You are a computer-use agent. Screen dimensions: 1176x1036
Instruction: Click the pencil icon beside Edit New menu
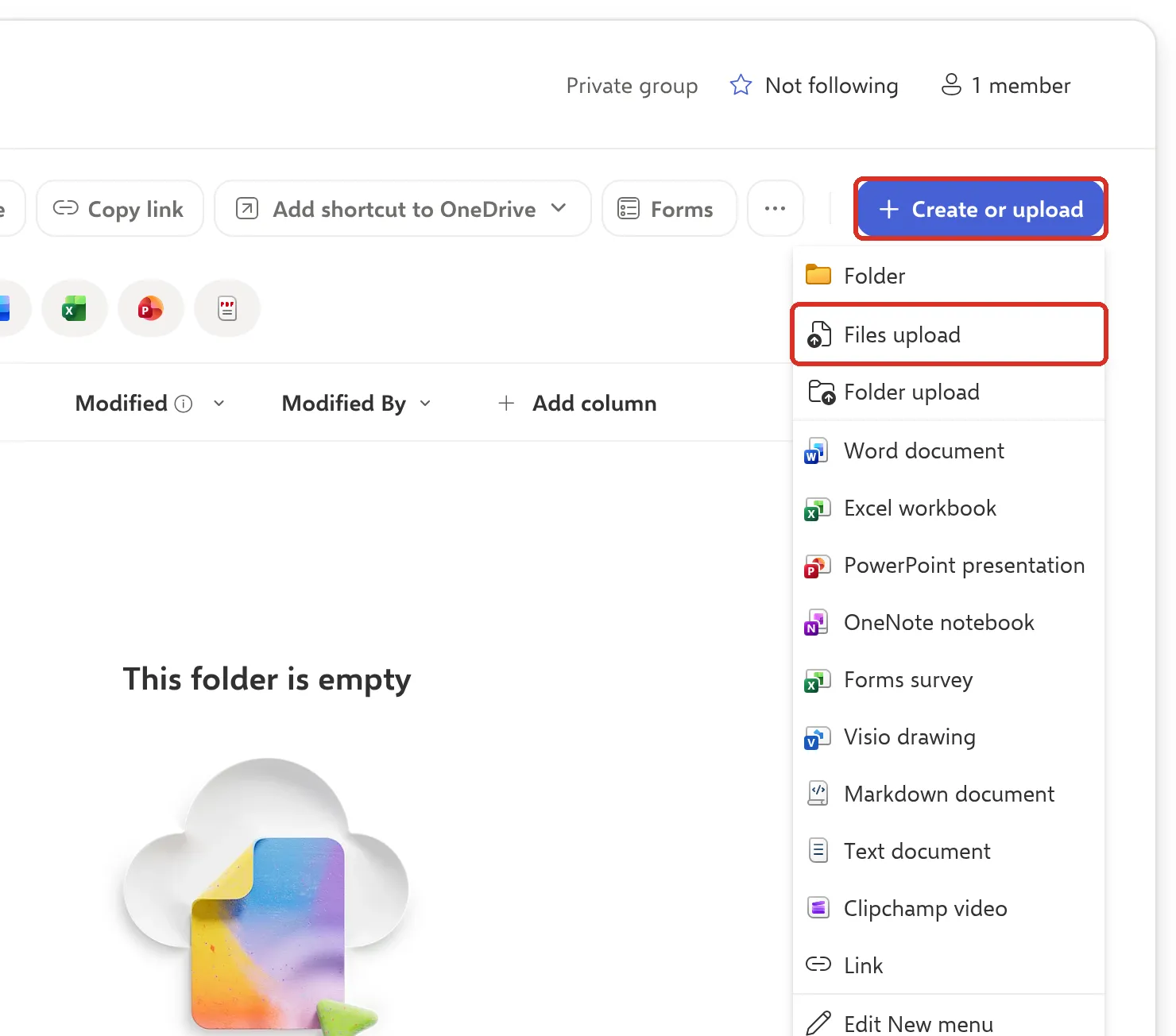[818, 1022]
